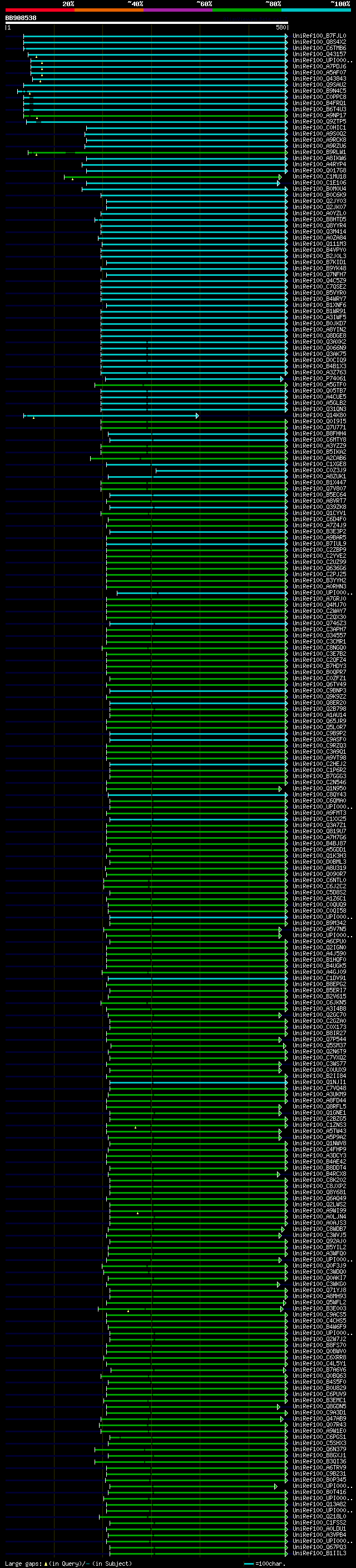Select hit label UniRef100_Q6N379
This screenshot has width=356, height=1568.
click(x=319, y=1450)
